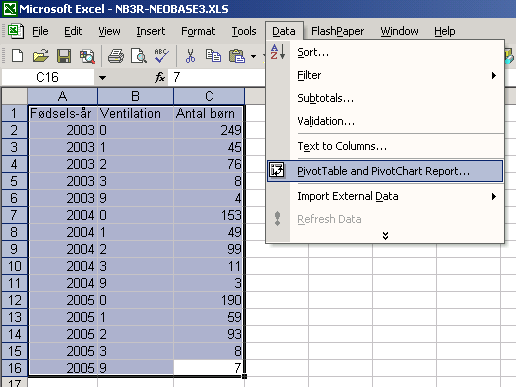This screenshot has width=516, height=387.
Task: Click cell 'Ventilation' header
Action: [135, 113]
